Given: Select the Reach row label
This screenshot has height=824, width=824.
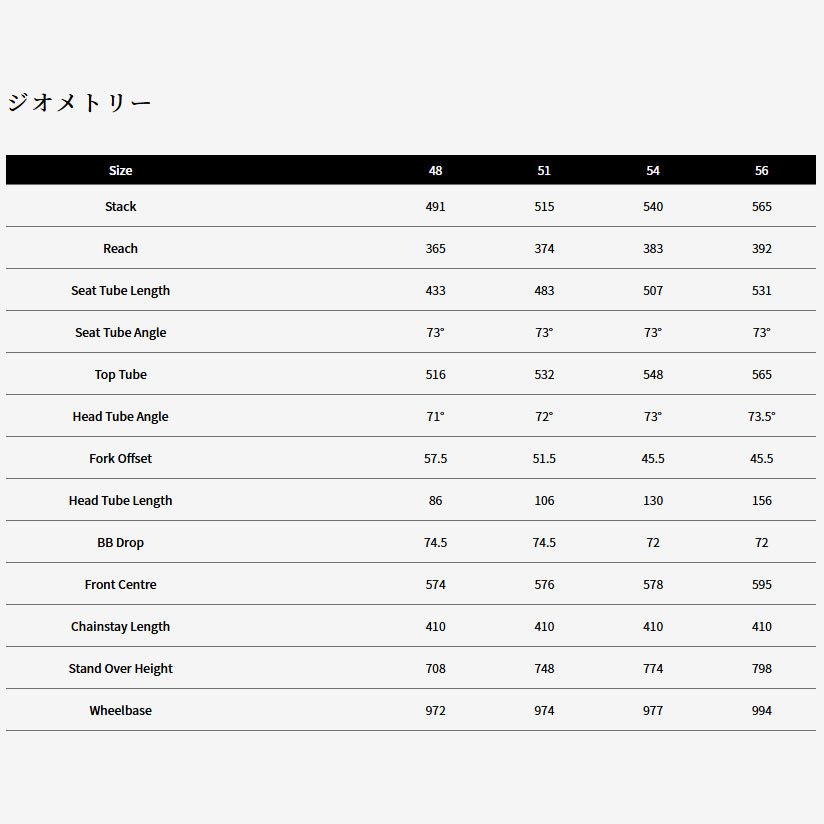Looking at the screenshot, I should point(120,249).
